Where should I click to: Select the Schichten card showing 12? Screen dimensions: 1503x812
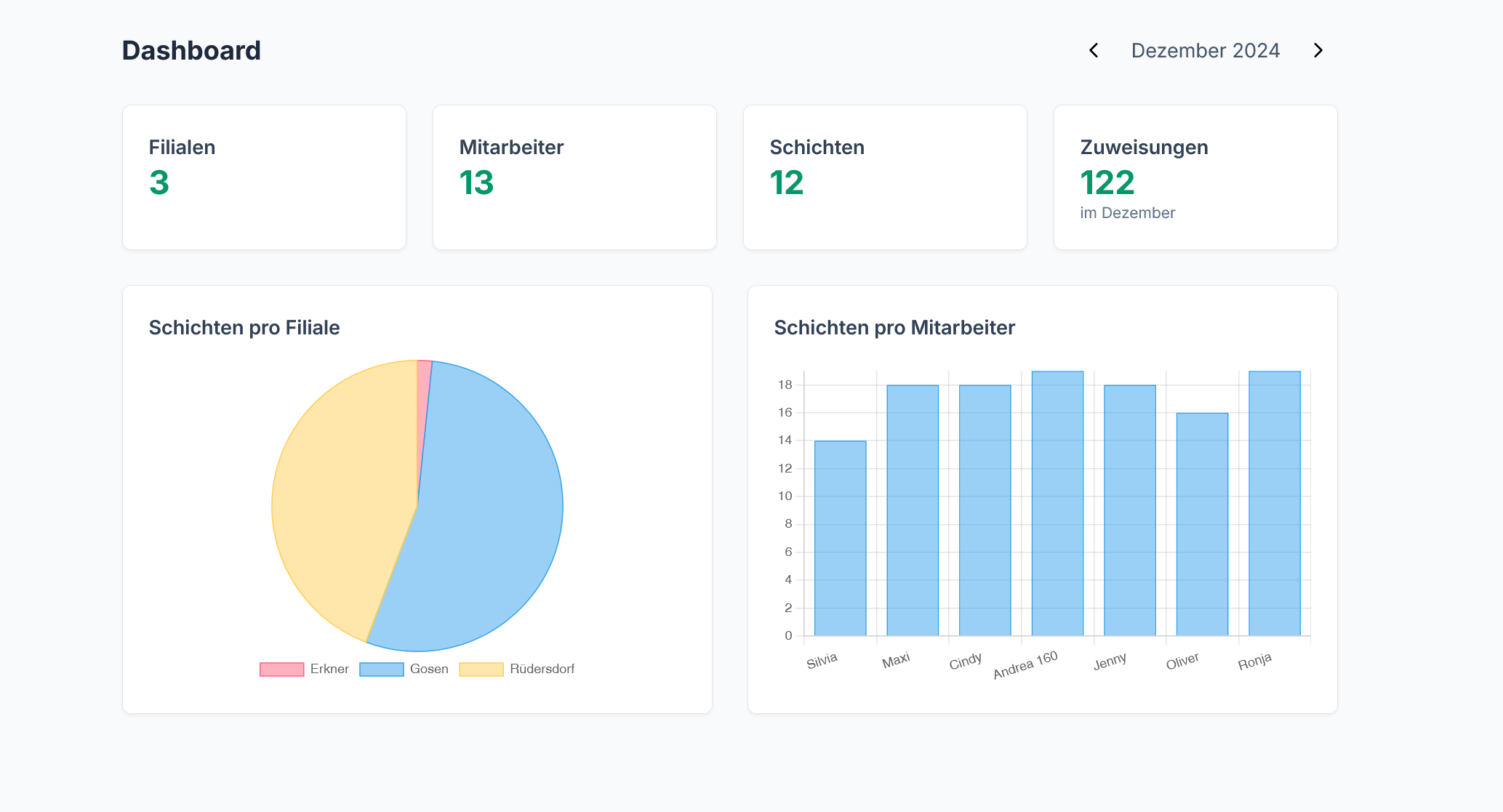tap(885, 177)
